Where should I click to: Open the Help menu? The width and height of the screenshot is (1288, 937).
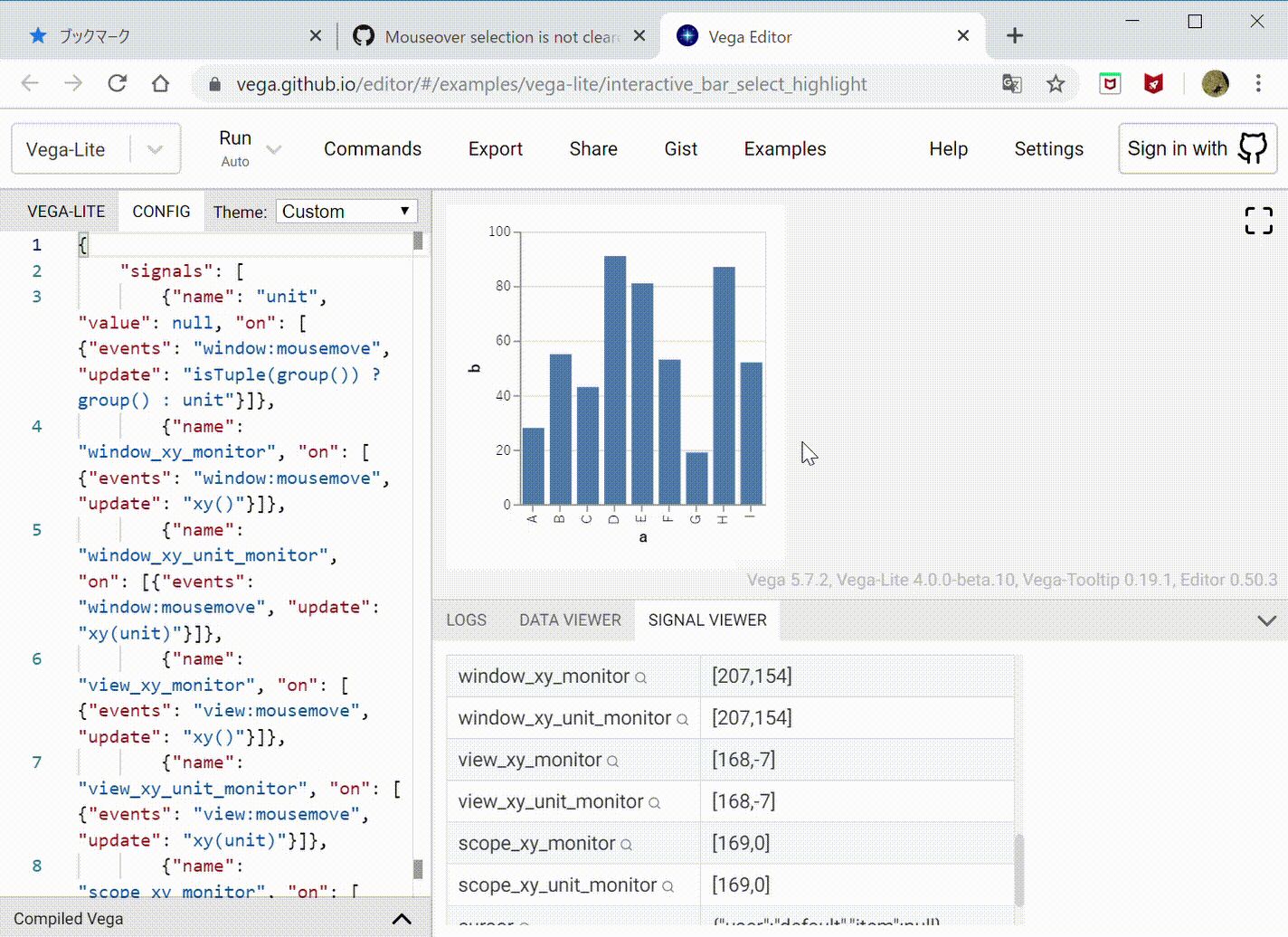click(x=948, y=149)
